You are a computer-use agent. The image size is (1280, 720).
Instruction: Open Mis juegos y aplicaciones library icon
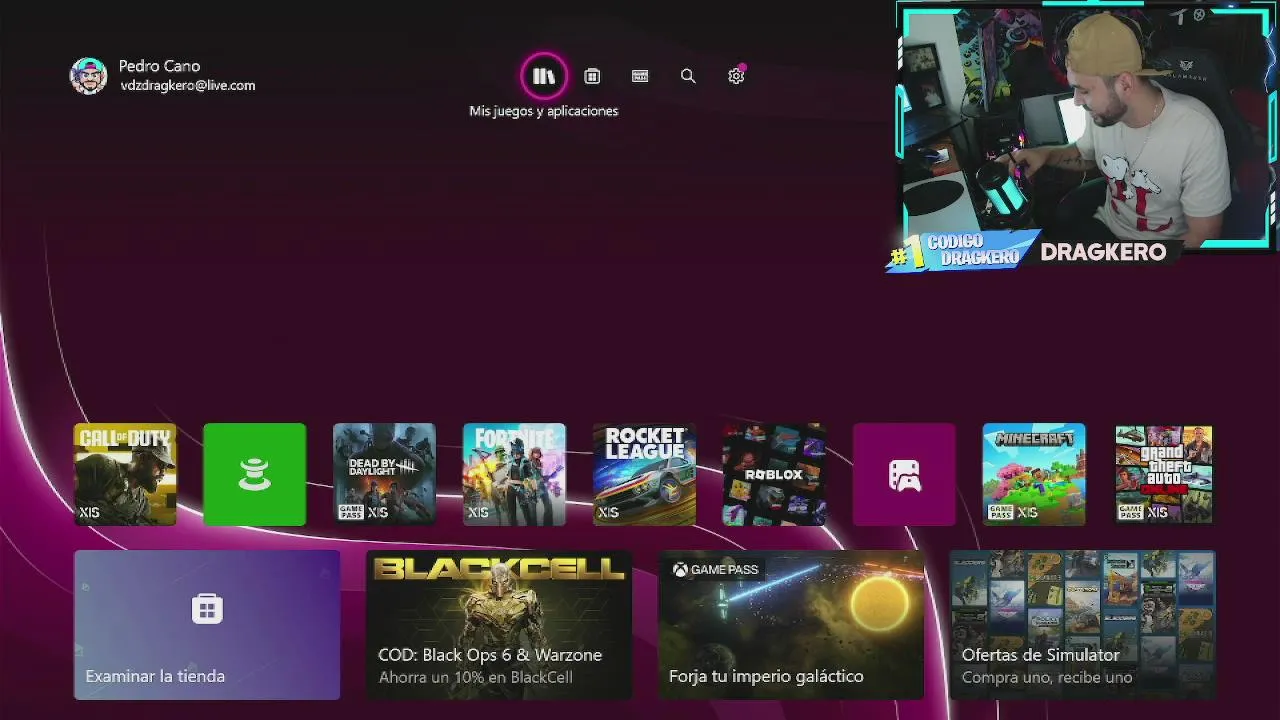pos(544,76)
